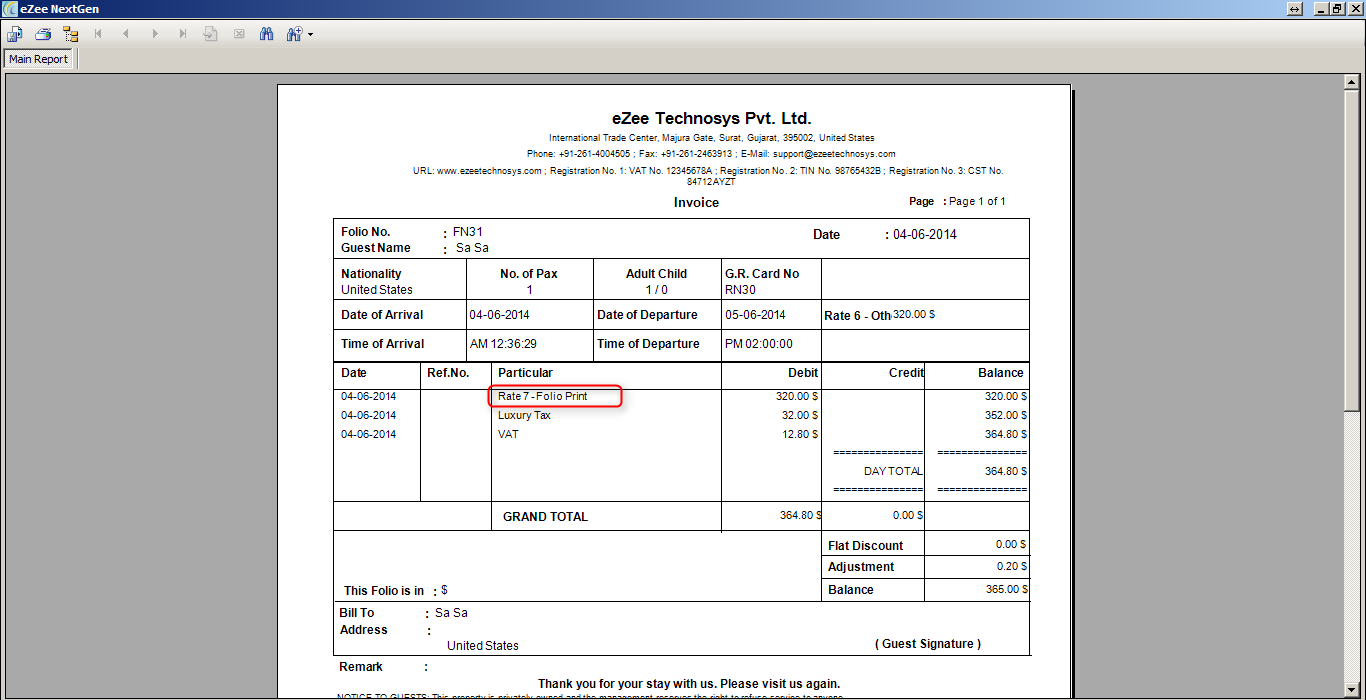Click the arrival time AM 12:36:29
This screenshot has height=700, width=1366.
(503, 343)
